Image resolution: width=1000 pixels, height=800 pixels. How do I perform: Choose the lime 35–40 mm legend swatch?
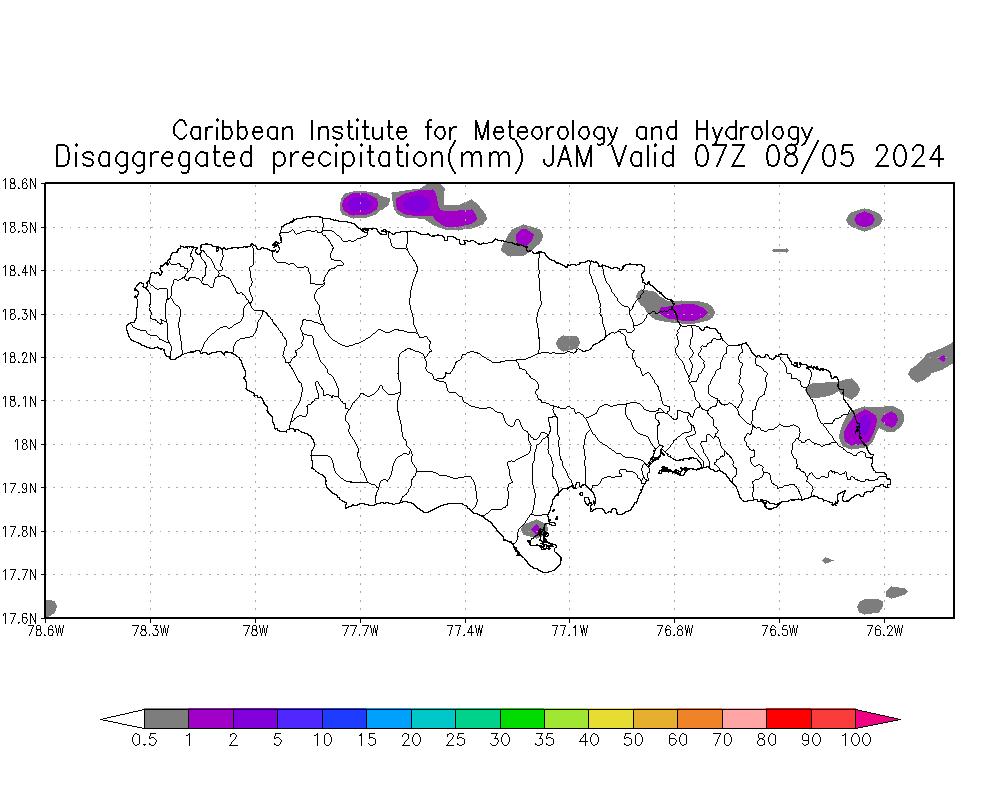[x=566, y=718]
